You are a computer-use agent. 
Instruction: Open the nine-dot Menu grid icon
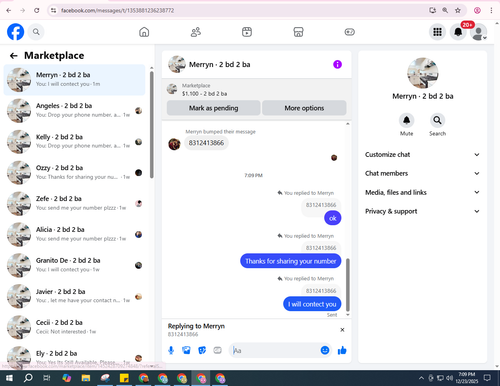[437, 32]
